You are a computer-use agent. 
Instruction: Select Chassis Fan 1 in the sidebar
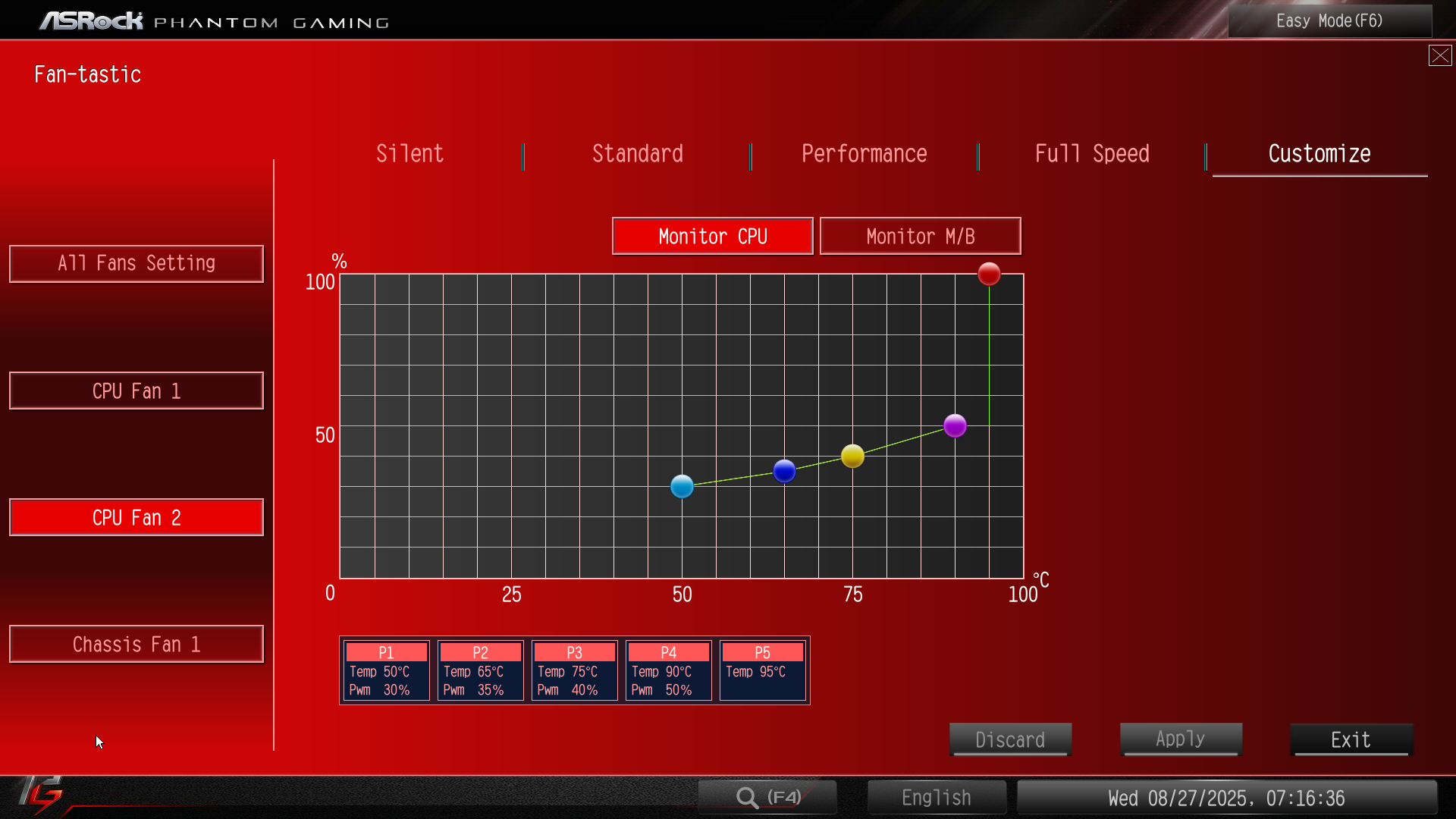pos(136,644)
